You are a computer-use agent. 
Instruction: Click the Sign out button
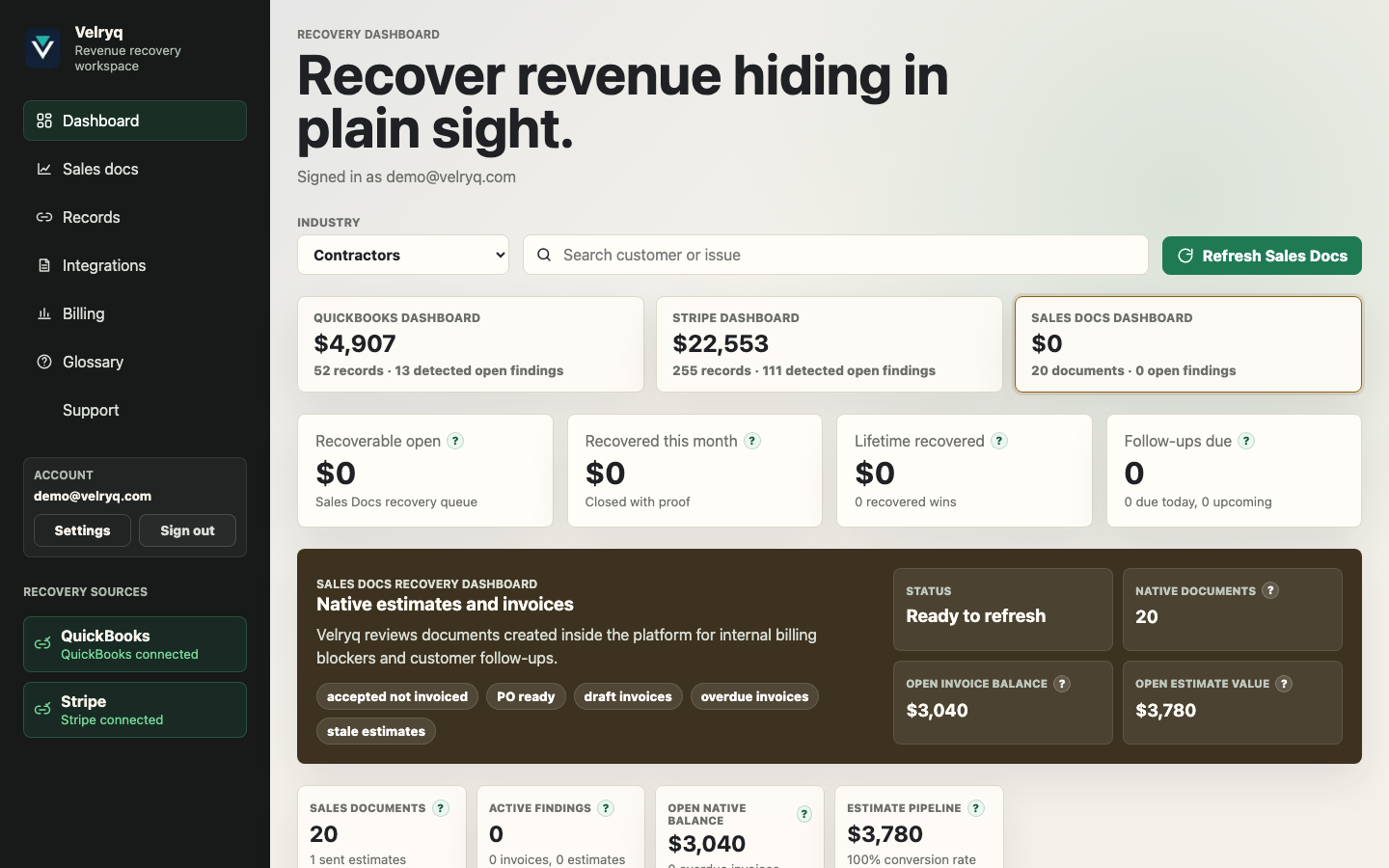(187, 530)
